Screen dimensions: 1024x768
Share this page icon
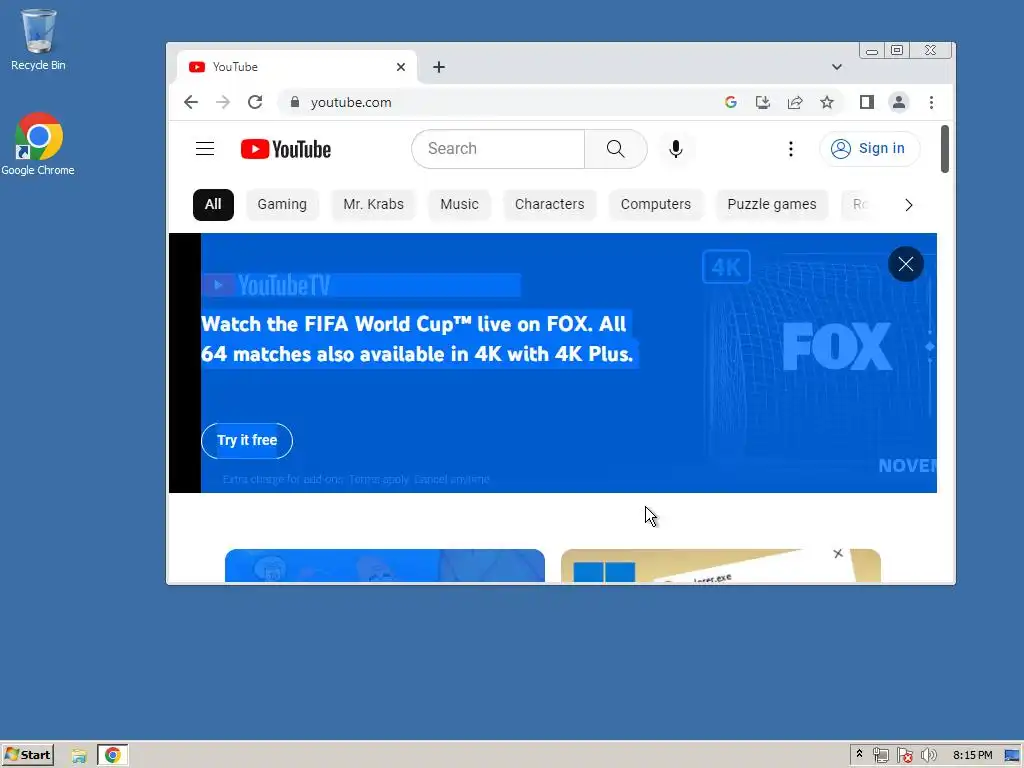click(795, 103)
